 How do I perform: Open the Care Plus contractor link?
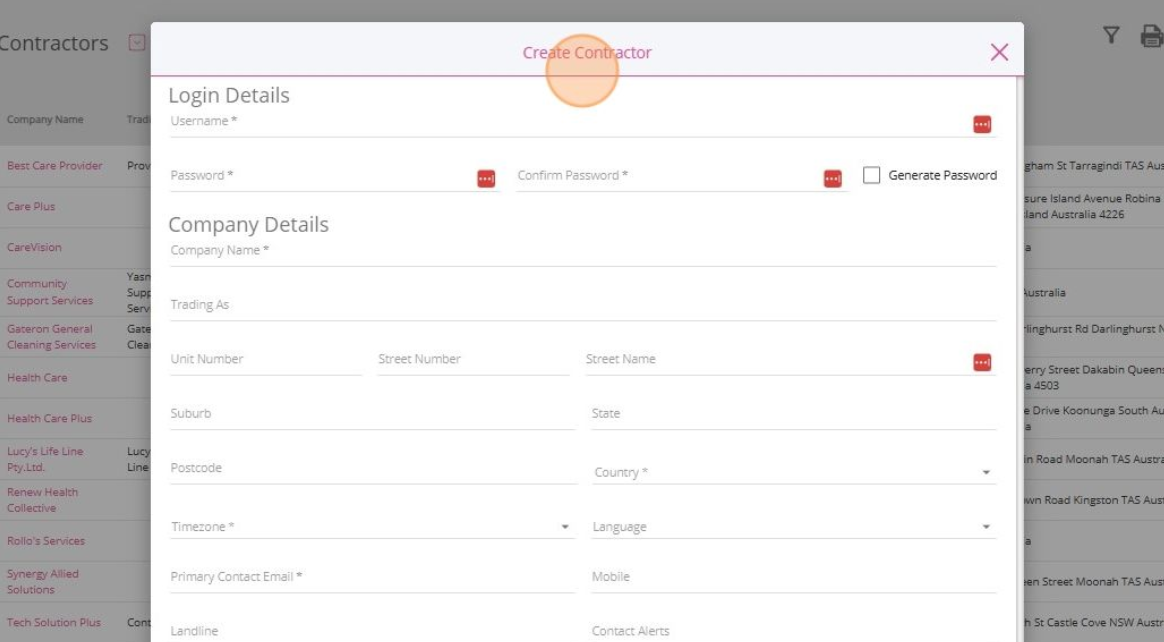coord(31,207)
